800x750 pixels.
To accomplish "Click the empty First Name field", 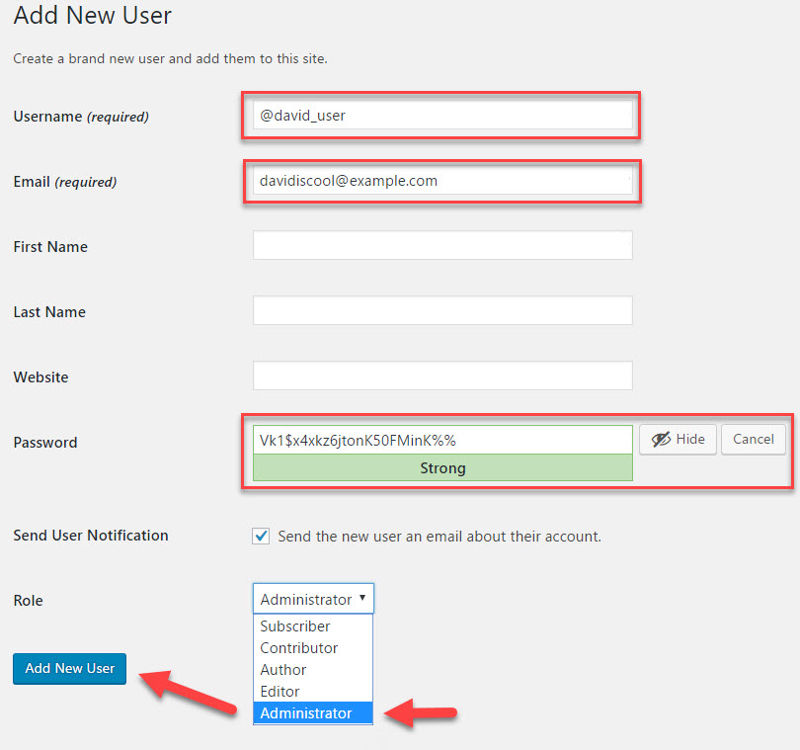I will 442,245.
